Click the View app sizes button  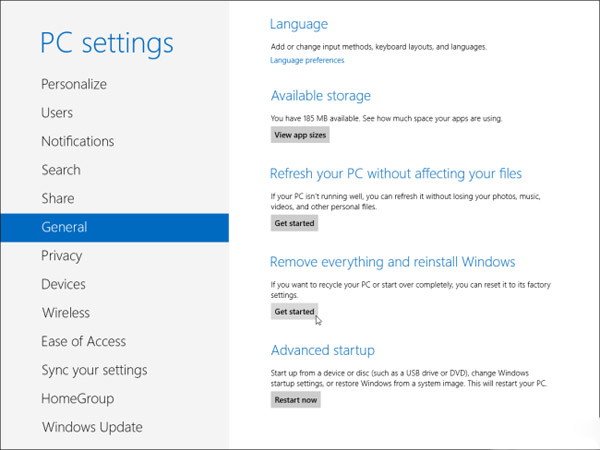(x=299, y=134)
